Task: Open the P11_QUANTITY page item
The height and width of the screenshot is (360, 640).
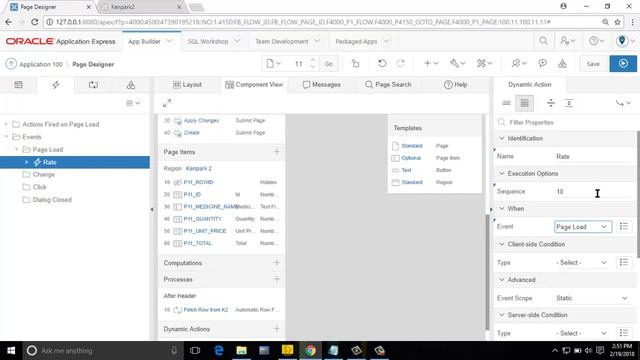Action: [x=202, y=219]
